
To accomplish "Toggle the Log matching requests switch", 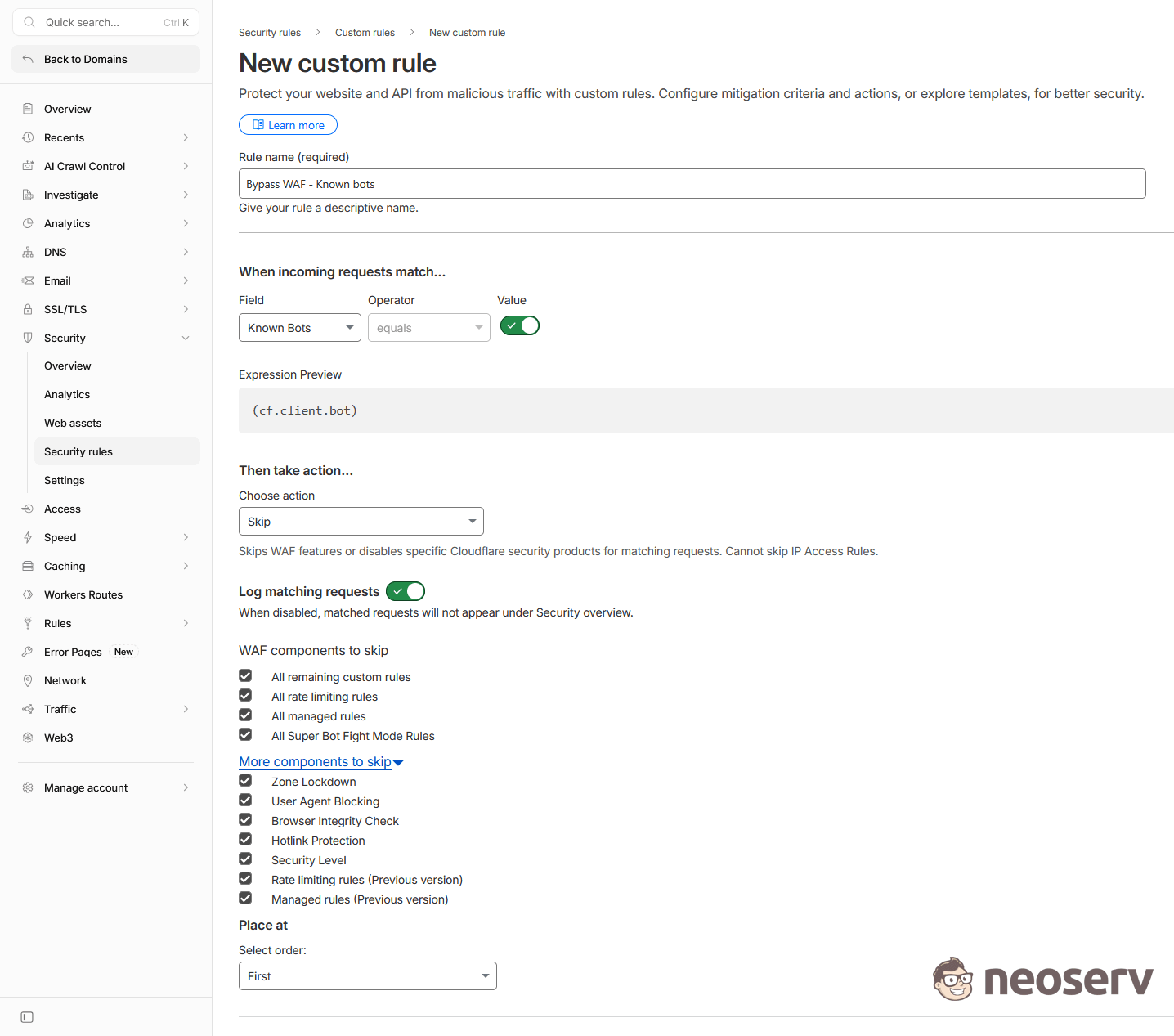I will tap(406, 591).
